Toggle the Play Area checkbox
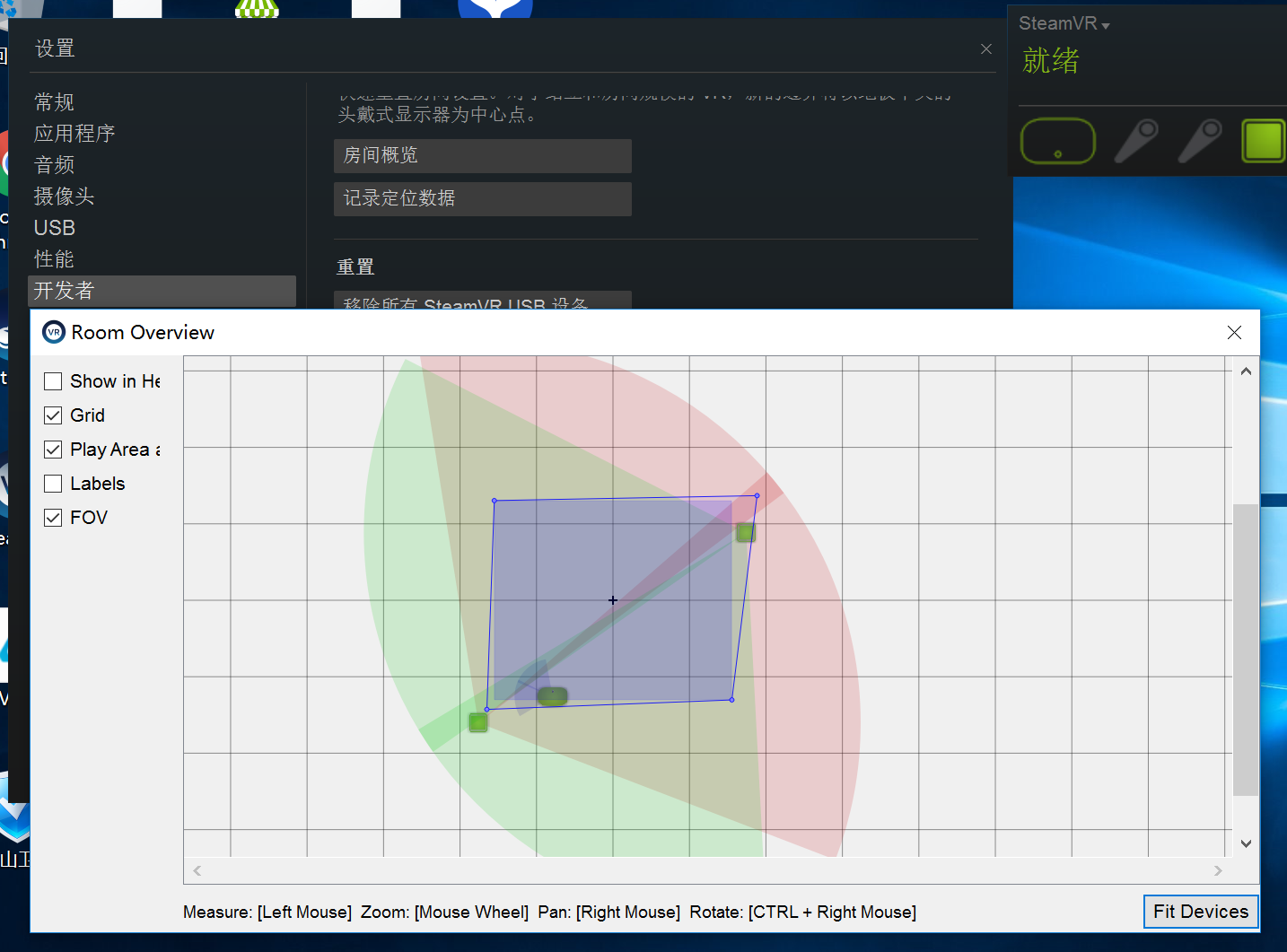This screenshot has height=952, width=1287. click(x=53, y=450)
